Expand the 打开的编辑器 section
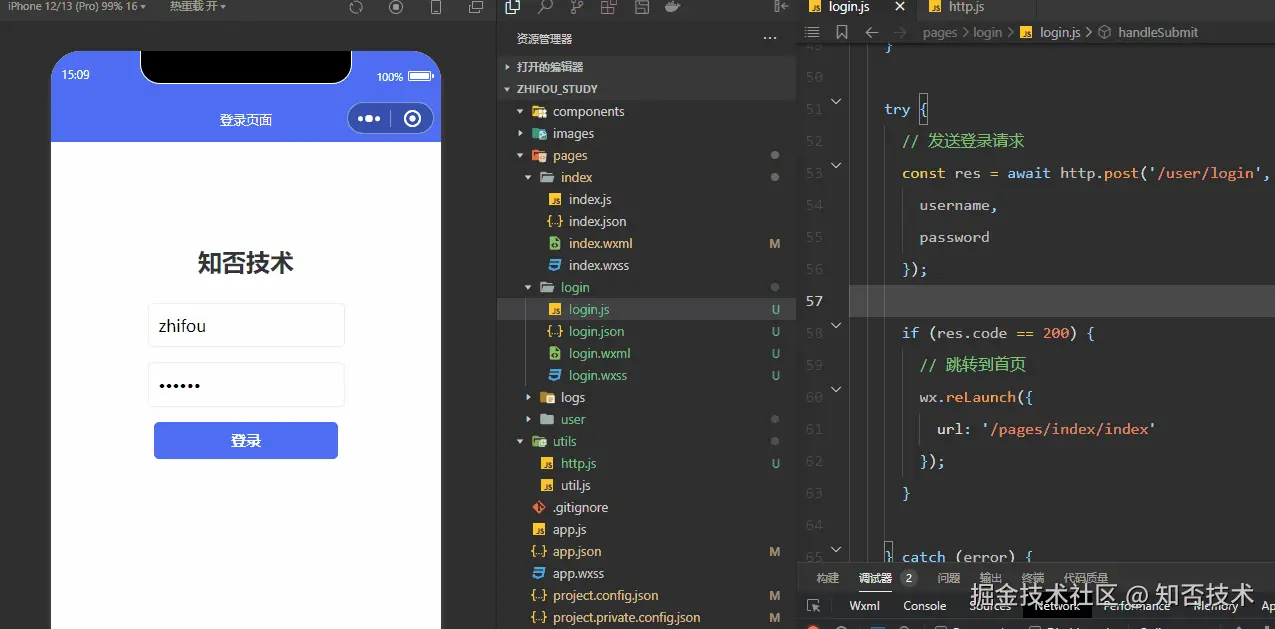The image size is (1275, 629). 549,67
